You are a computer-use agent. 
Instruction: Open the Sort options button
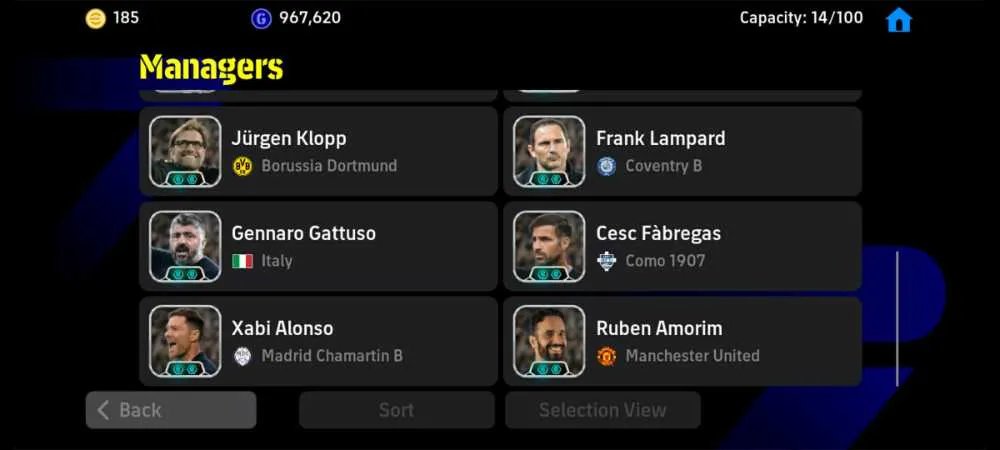pyautogui.click(x=397, y=410)
